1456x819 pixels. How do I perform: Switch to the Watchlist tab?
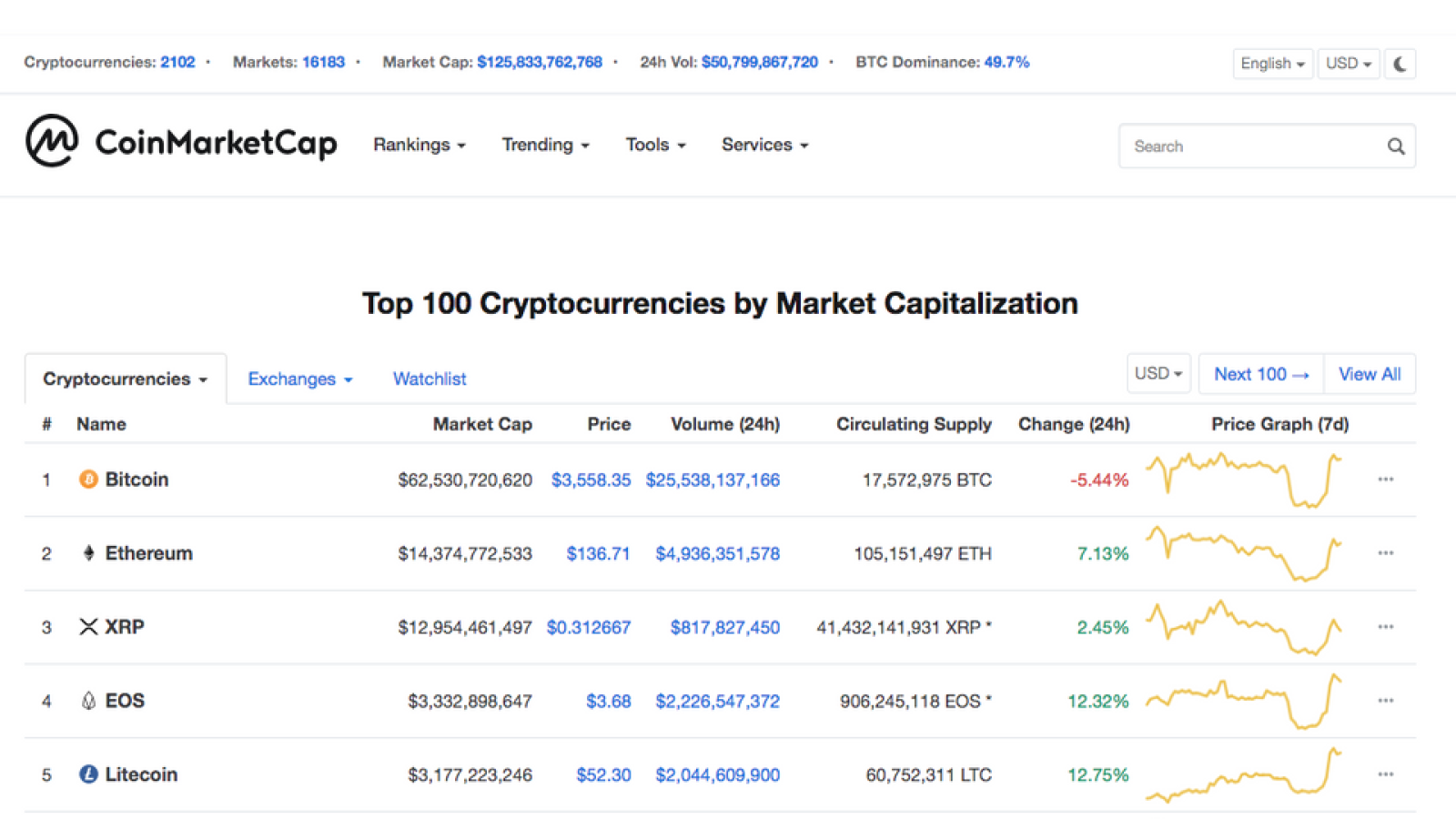point(430,379)
